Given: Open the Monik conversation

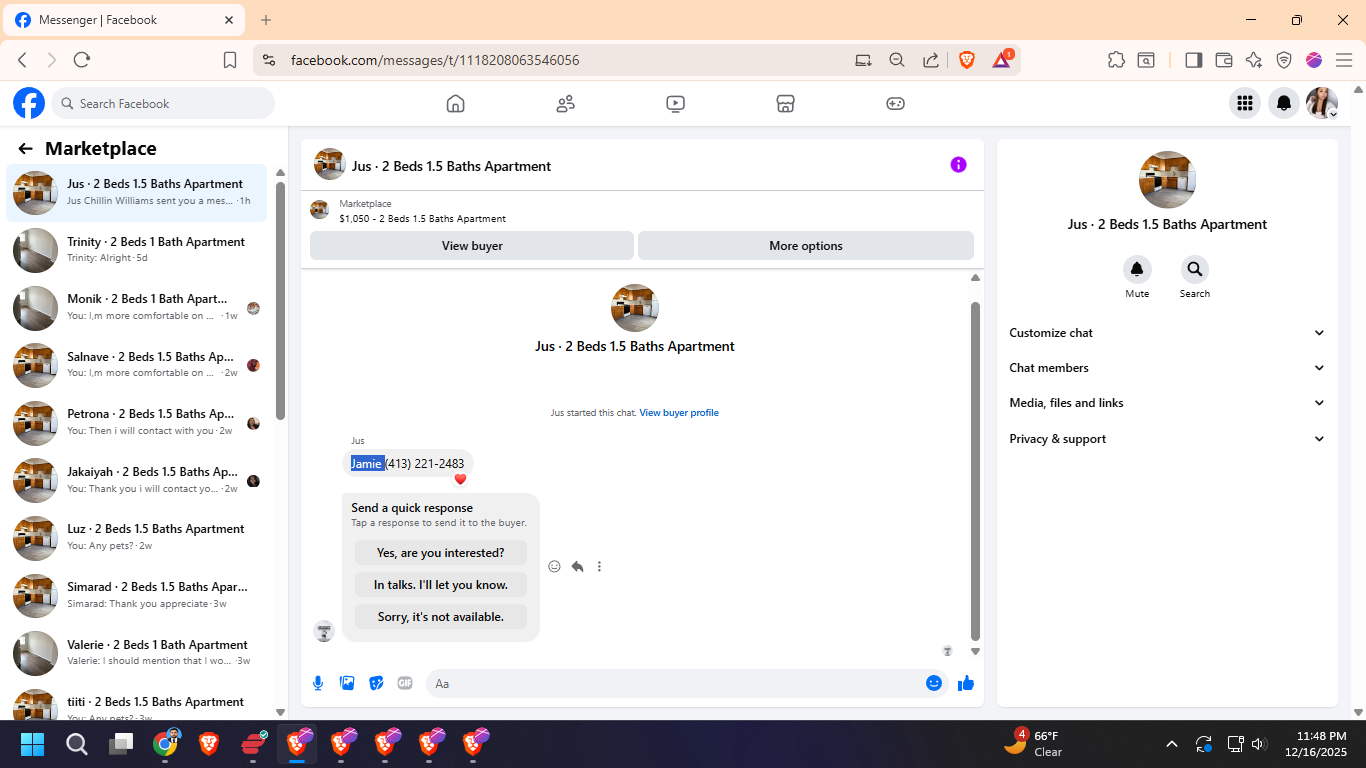Looking at the screenshot, I should [x=137, y=307].
